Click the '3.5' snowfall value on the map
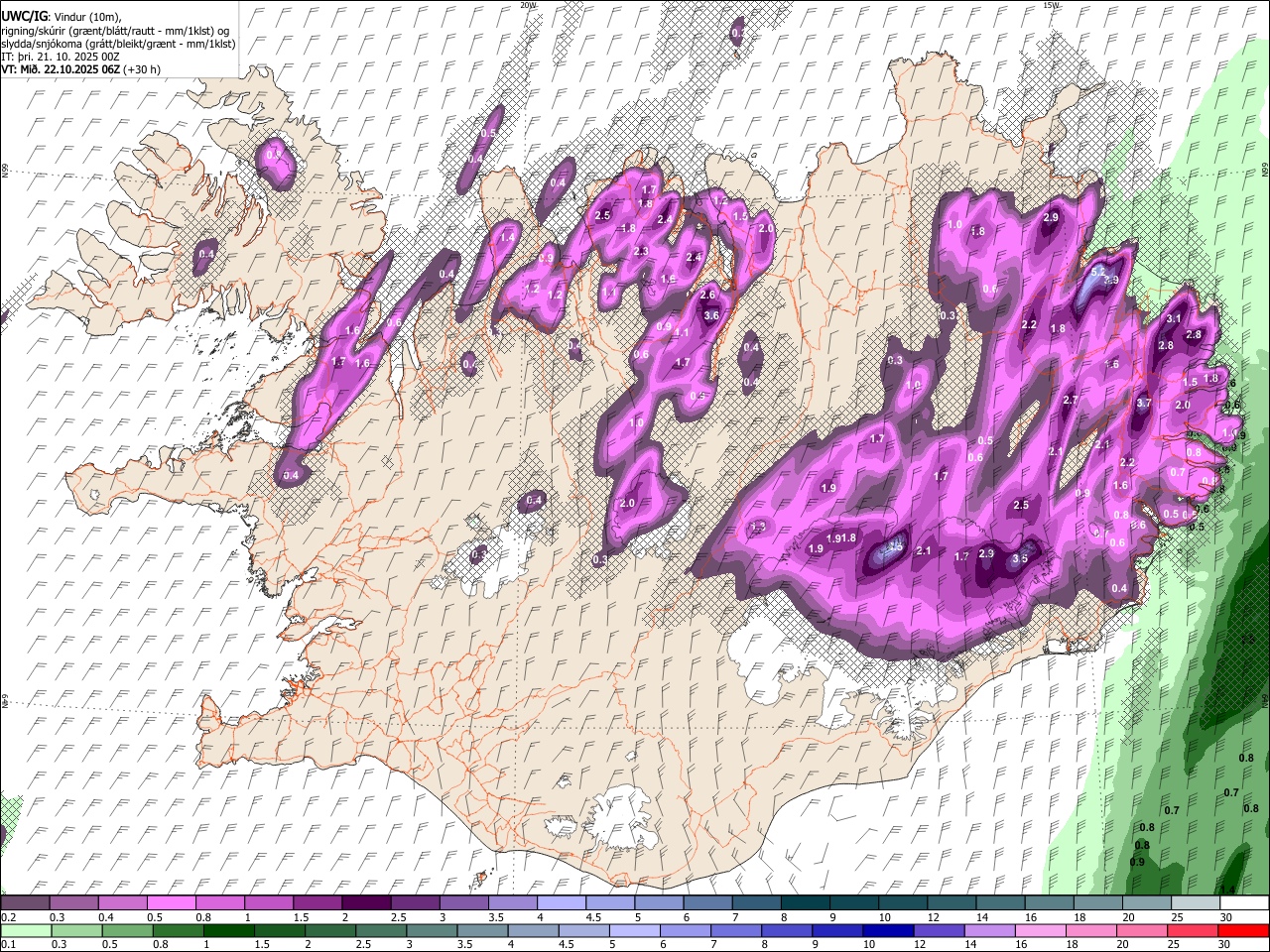Image resolution: width=1270 pixels, height=952 pixels. (x=1019, y=559)
